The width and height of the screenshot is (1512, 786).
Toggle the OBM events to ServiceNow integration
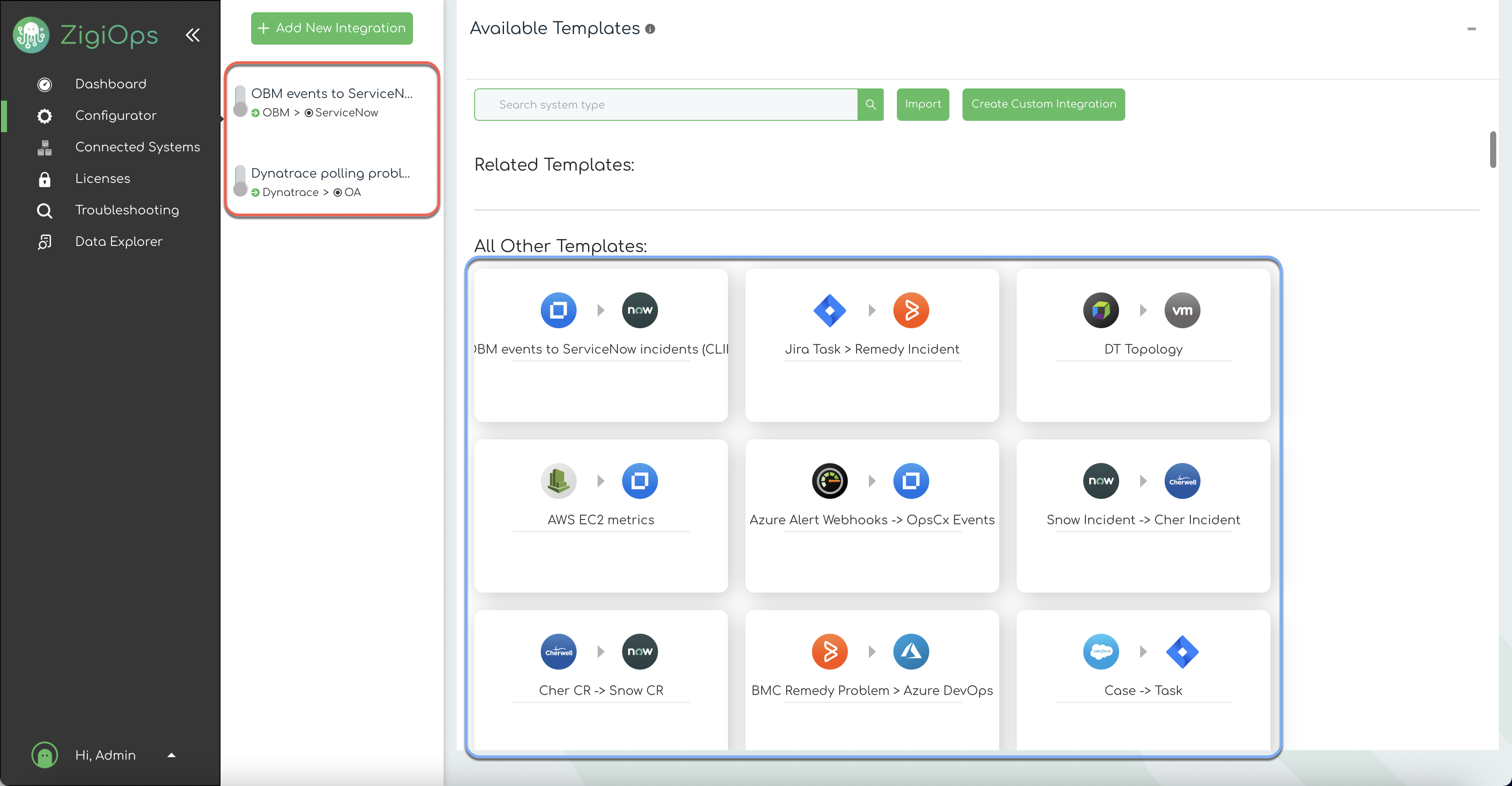coord(240,102)
